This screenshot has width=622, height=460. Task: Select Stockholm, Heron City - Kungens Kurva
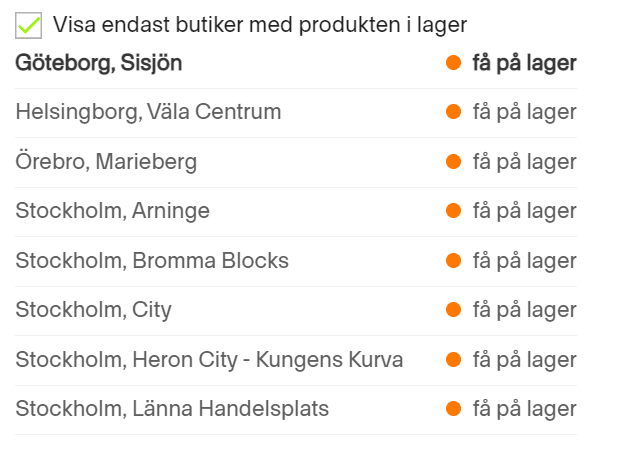(x=209, y=360)
